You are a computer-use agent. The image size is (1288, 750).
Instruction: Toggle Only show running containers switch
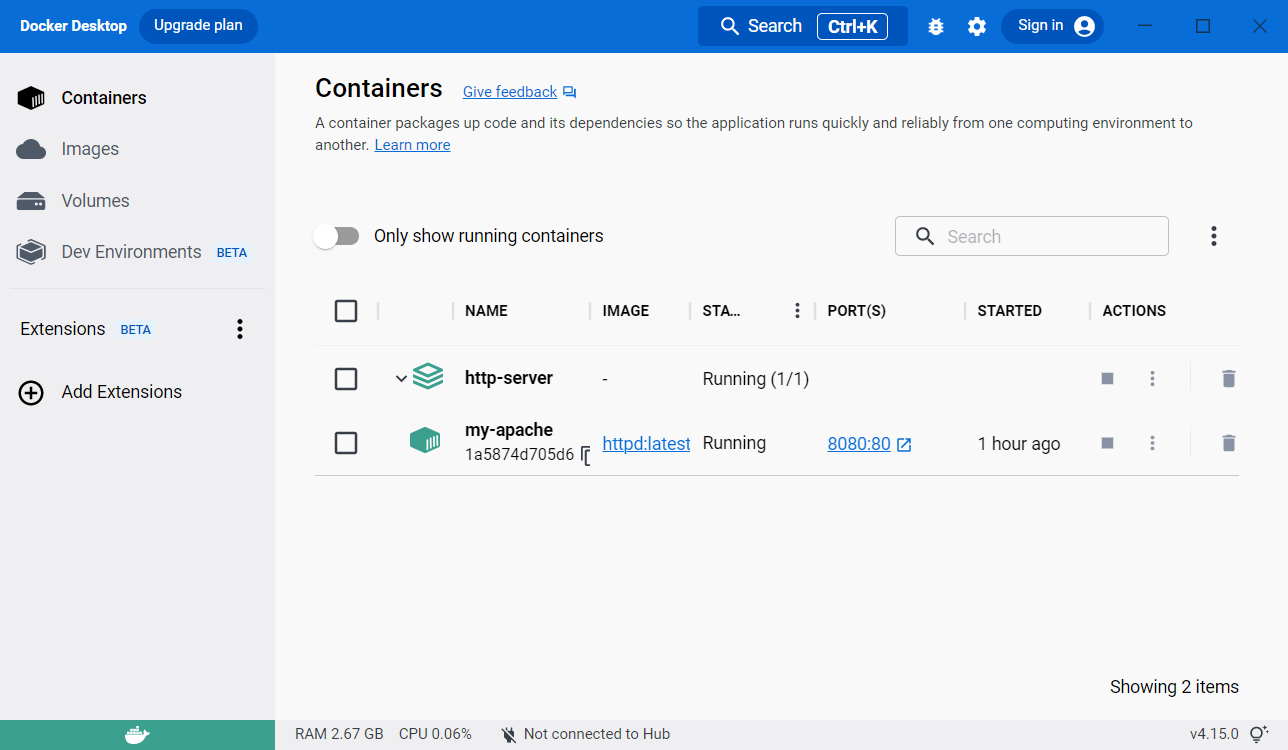pos(336,236)
